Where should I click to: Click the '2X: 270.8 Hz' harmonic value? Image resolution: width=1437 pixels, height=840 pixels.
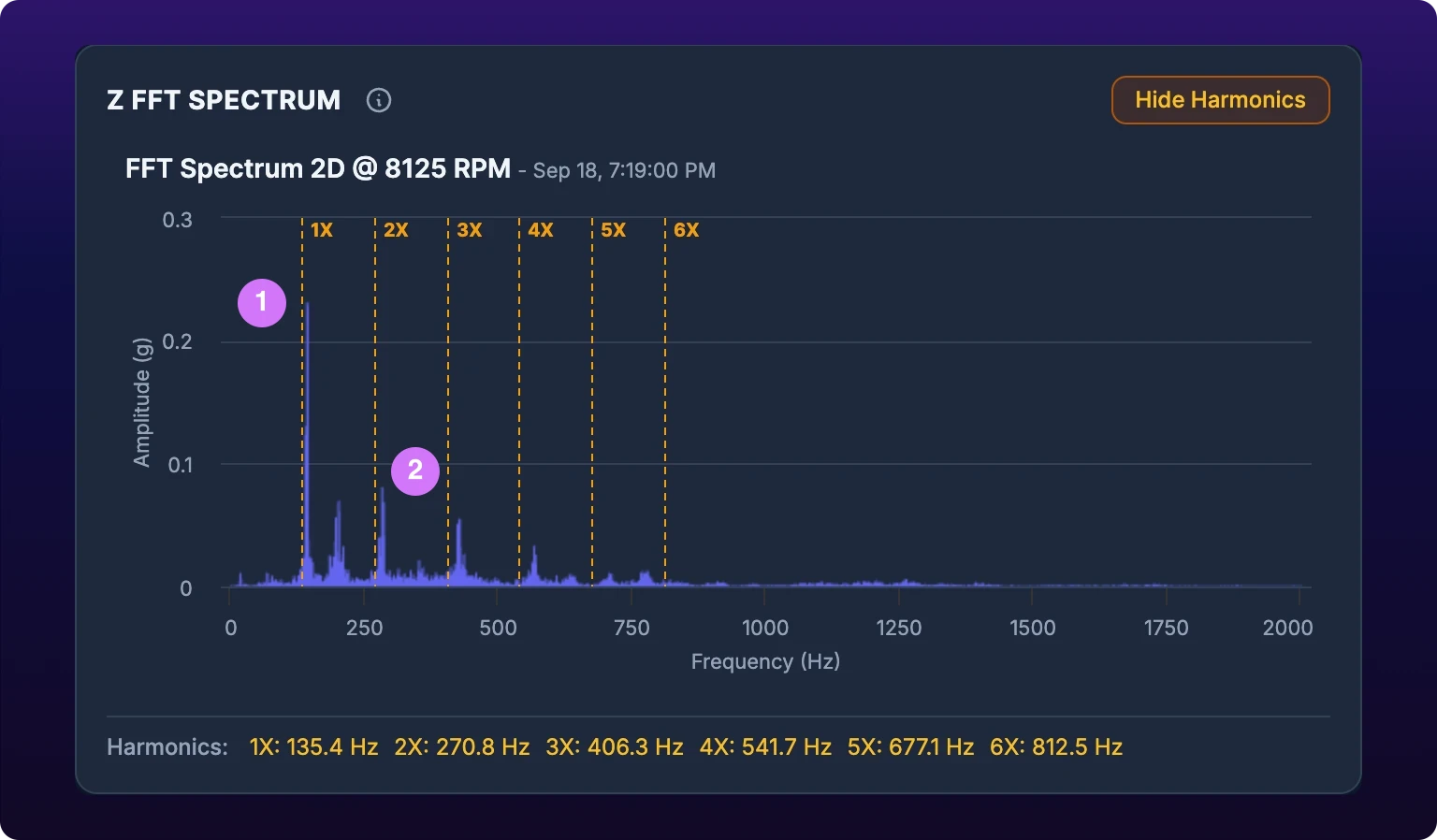pyautogui.click(x=462, y=747)
